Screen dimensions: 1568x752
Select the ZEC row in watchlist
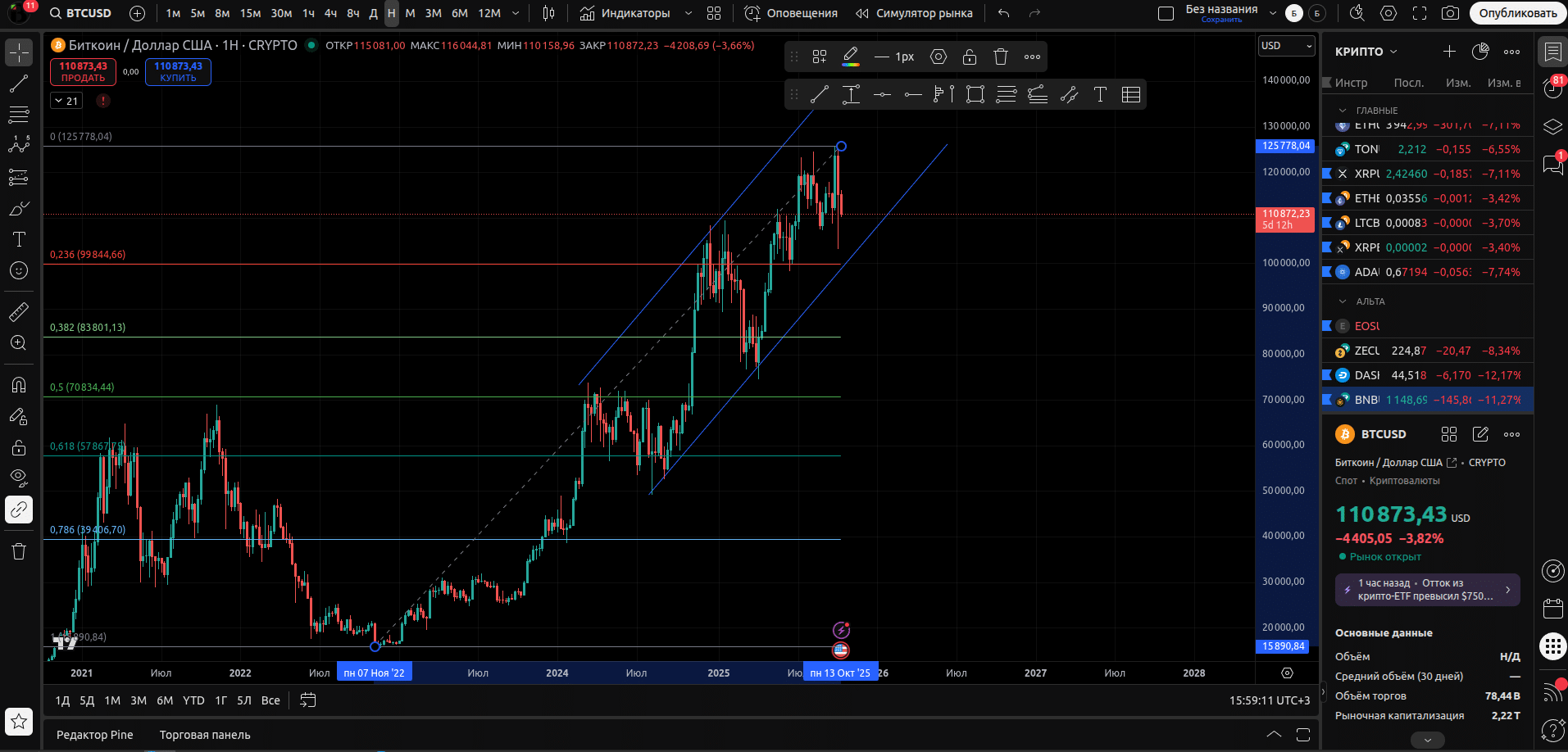[x=1427, y=351]
